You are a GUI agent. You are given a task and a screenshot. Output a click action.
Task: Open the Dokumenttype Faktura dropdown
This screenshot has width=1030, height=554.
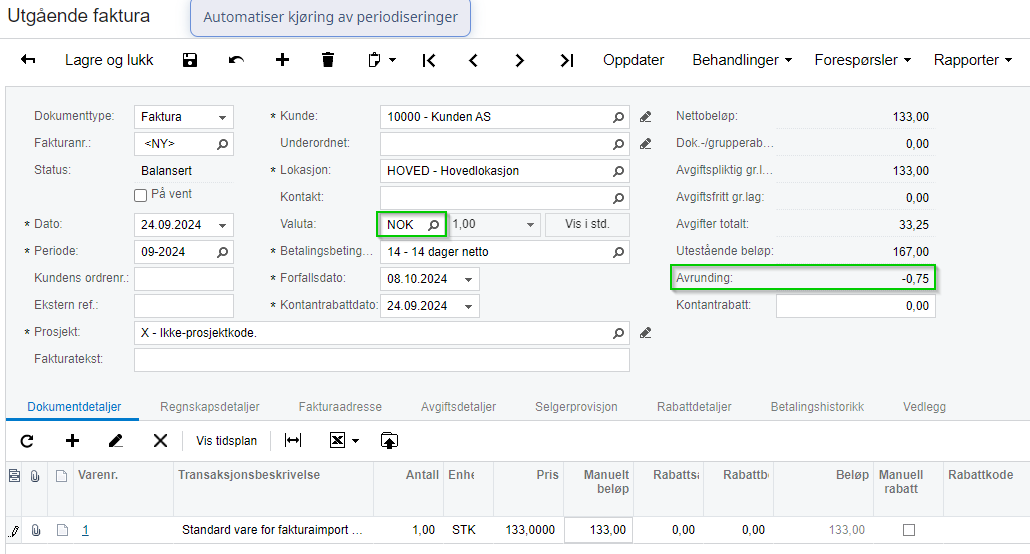point(222,117)
